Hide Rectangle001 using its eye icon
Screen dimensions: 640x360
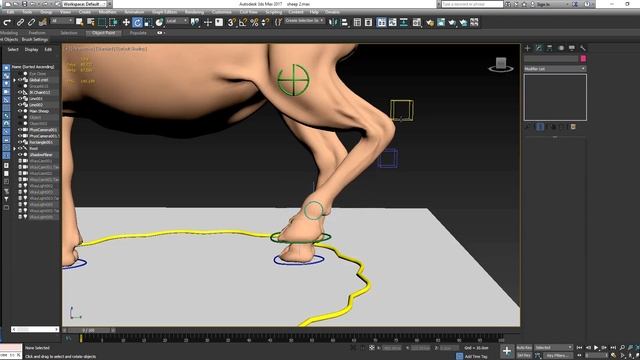[20, 142]
